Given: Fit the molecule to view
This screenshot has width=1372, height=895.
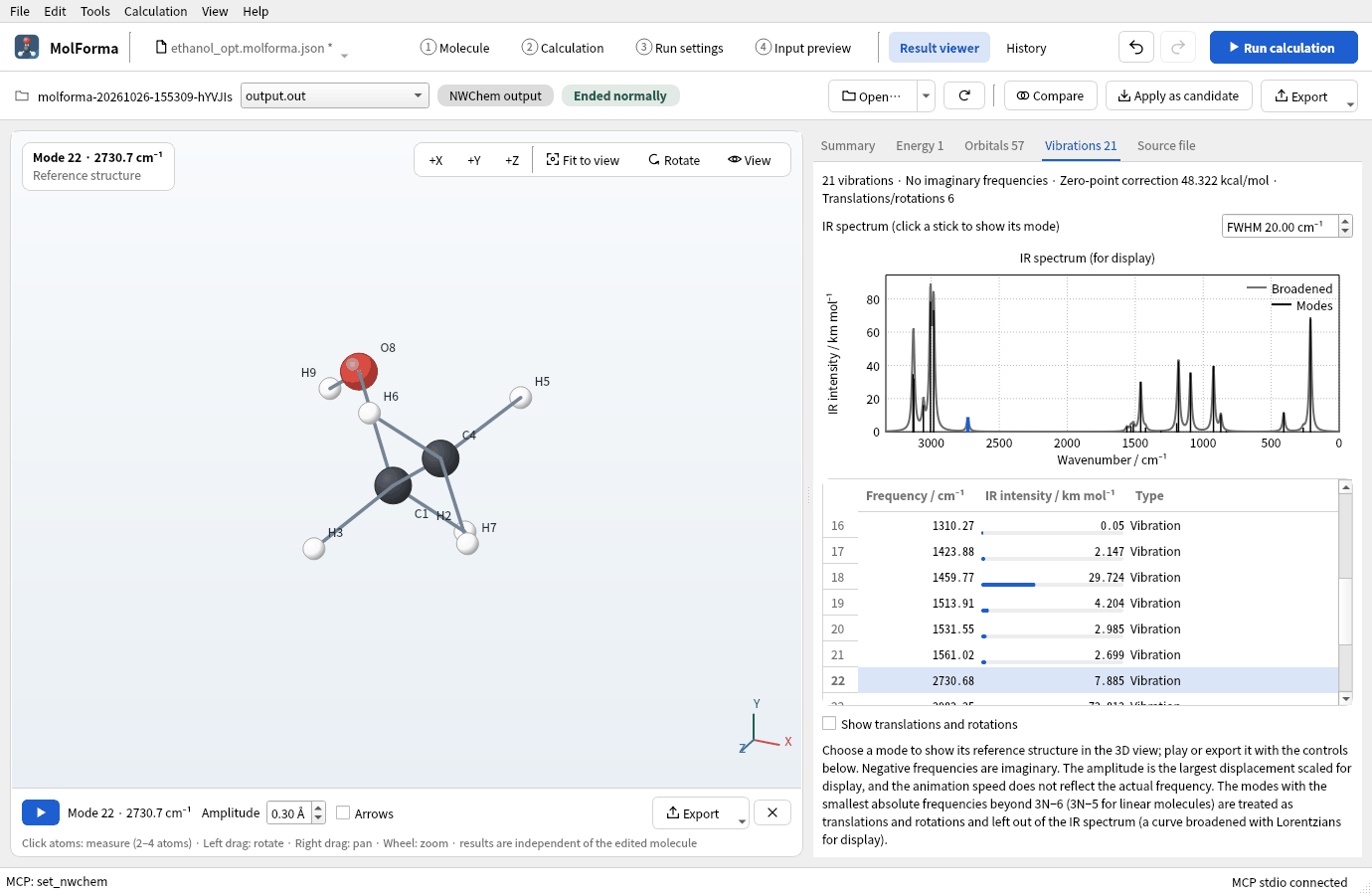Looking at the screenshot, I should tap(583, 160).
